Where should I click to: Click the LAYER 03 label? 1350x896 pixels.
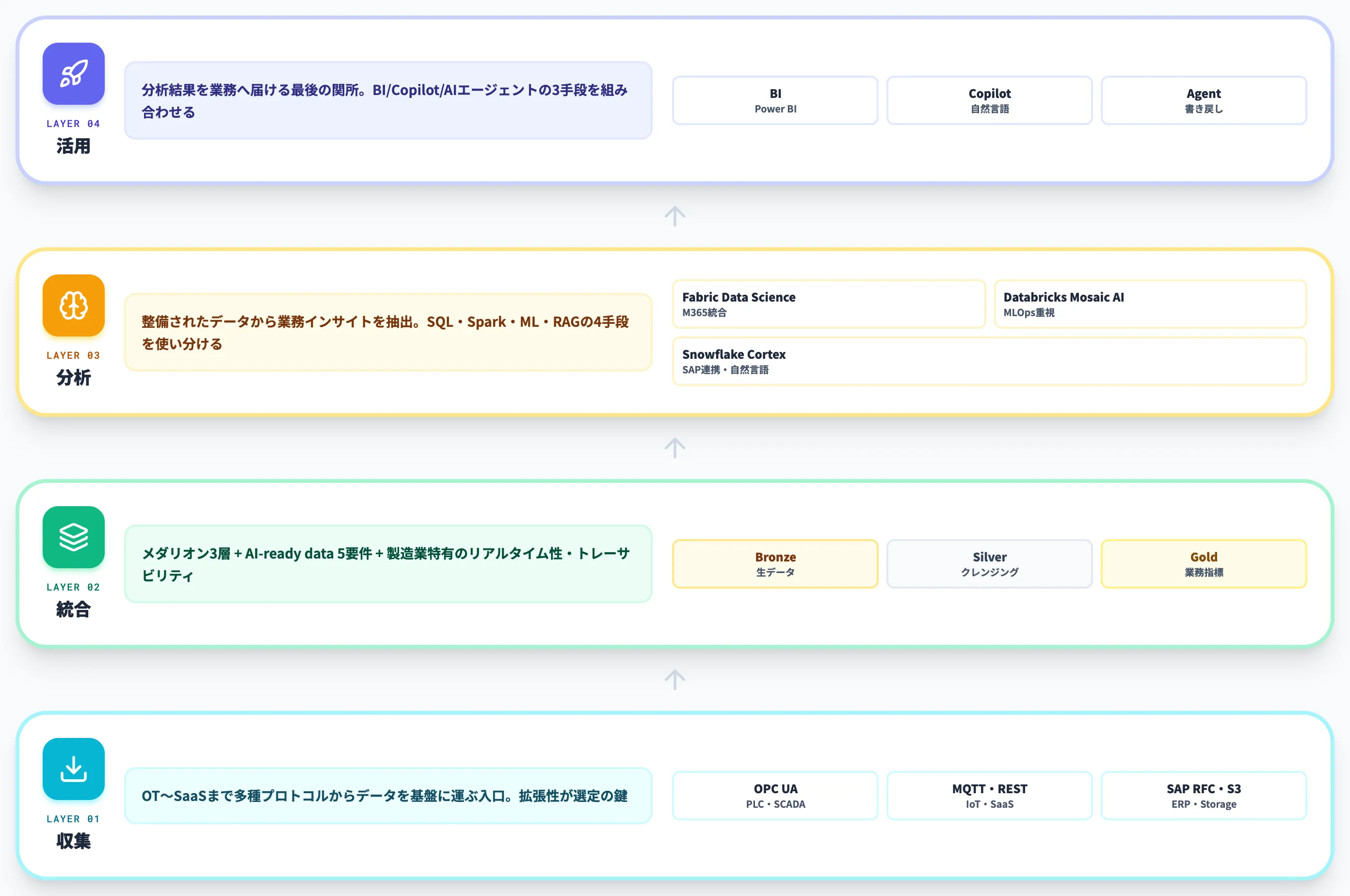73,355
